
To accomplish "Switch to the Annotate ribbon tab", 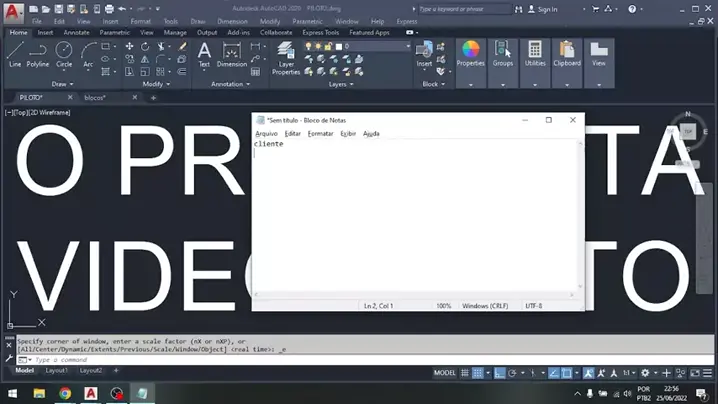I will 77,32.
